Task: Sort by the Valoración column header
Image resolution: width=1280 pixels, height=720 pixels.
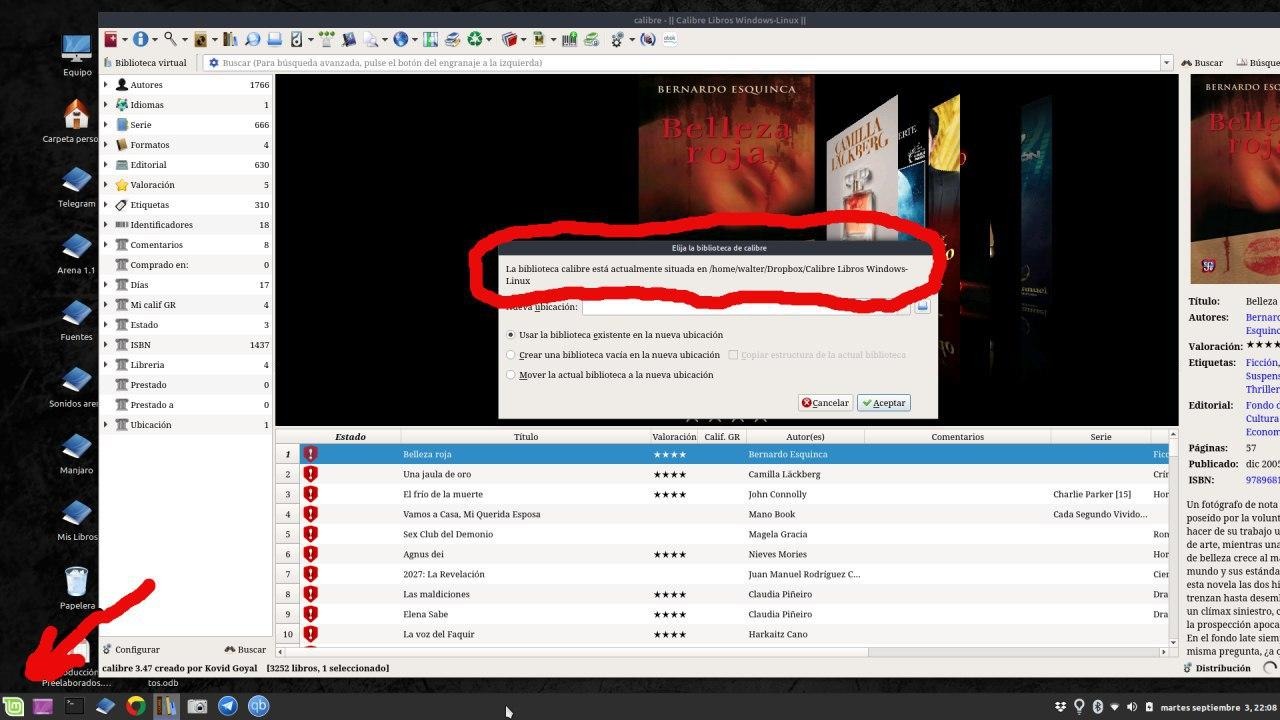Action: (674, 437)
